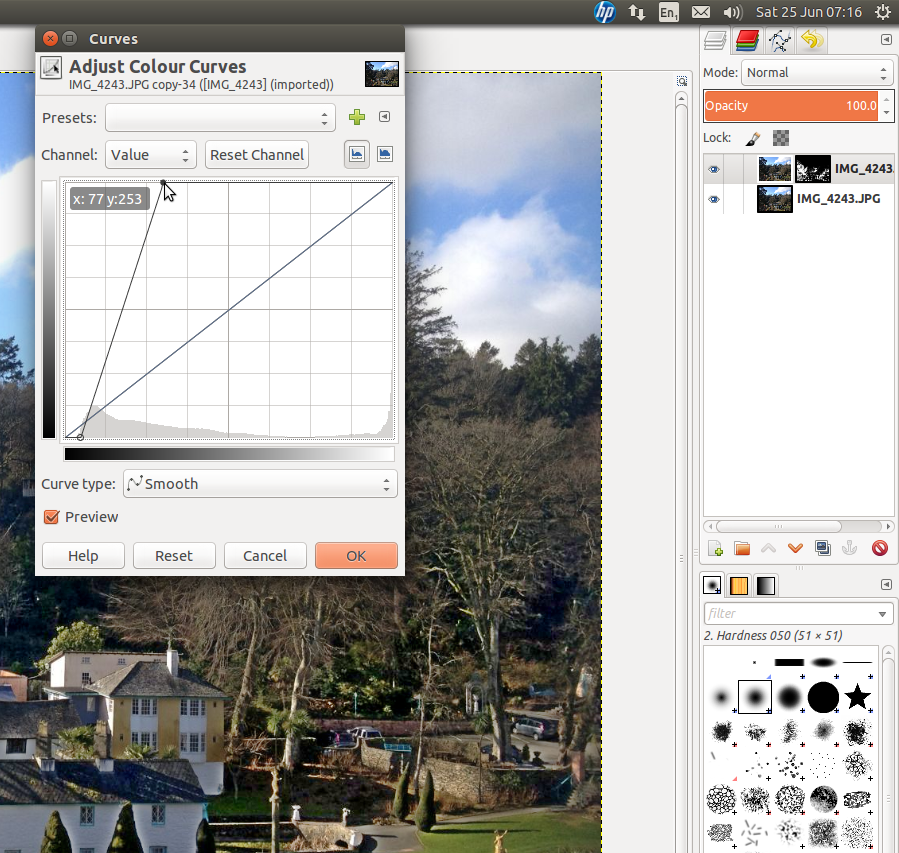Click the green plus to save preset
Image resolution: width=899 pixels, height=853 pixels.
(x=357, y=118)
